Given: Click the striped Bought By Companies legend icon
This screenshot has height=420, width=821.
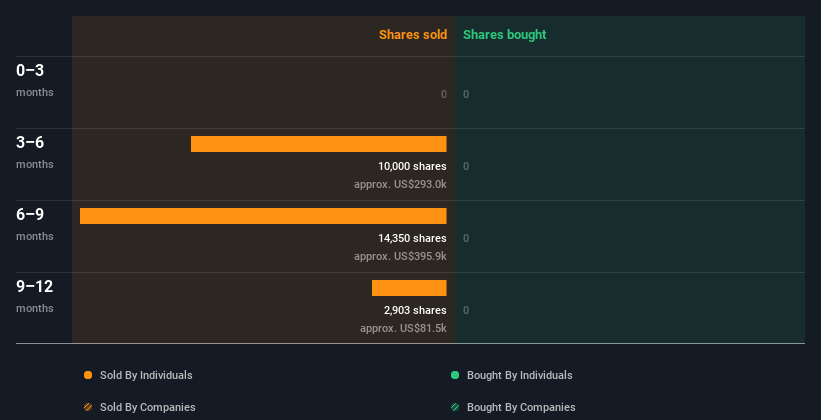Looking at the screenshot, I should [455, 407].
